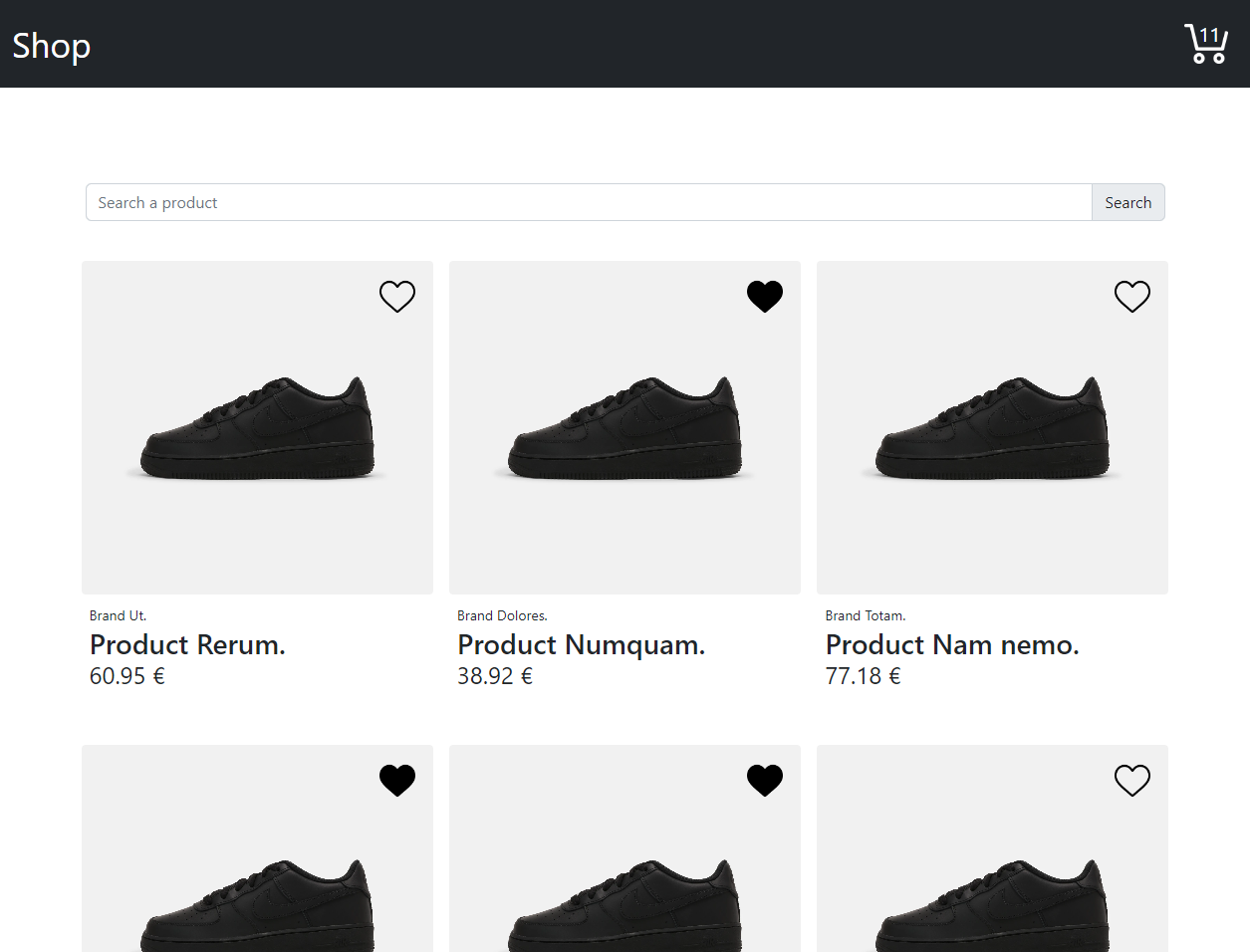This screenshot has height=952, width=1250.
Task: Favorite Product Rerum with its heart icon
Action: tap(397, 296)
